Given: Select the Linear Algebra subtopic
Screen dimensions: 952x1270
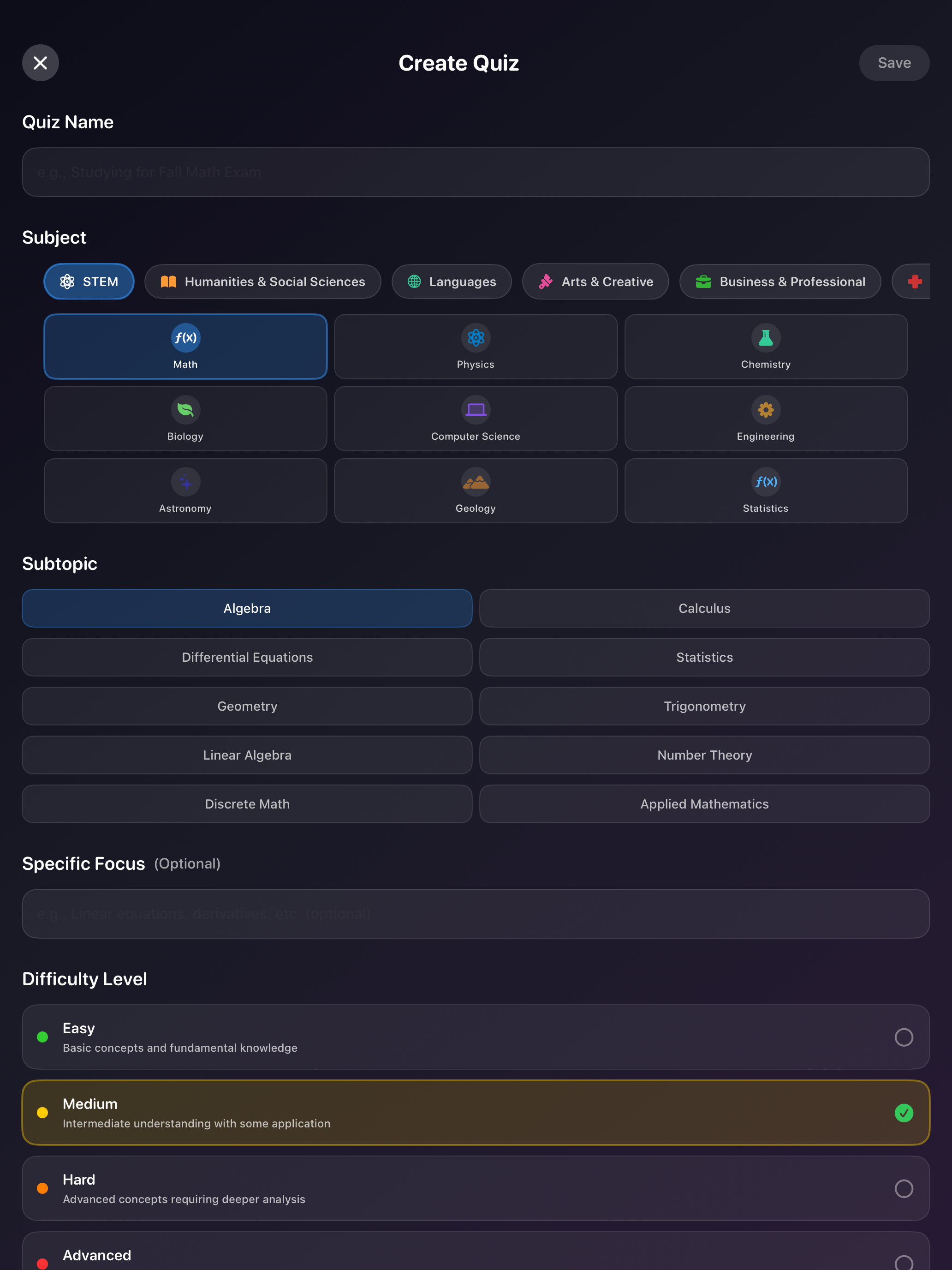Looking at the screenshot, I should click(x=247, y=755).
